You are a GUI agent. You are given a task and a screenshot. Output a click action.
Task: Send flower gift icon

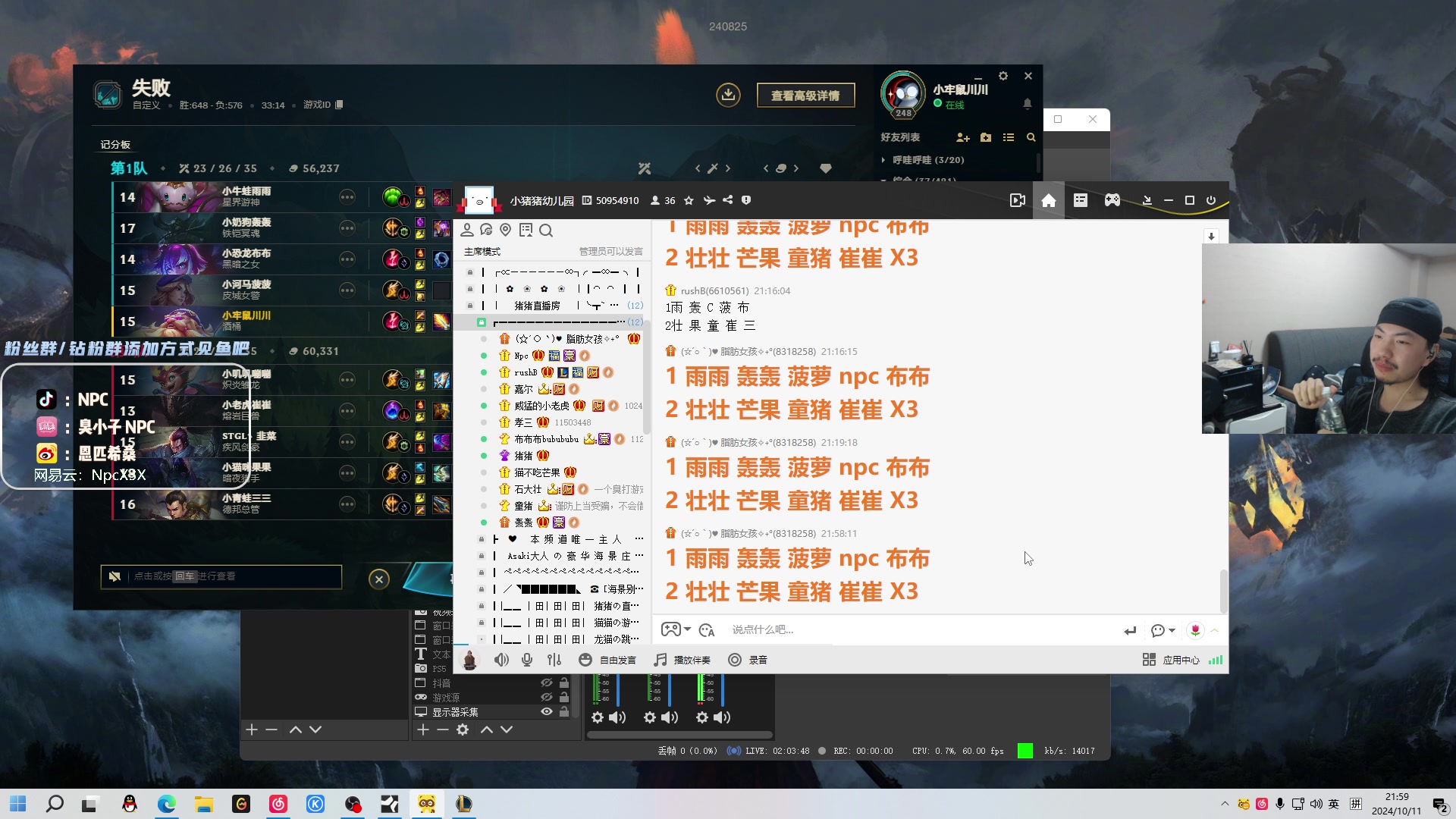point(1195,630)
